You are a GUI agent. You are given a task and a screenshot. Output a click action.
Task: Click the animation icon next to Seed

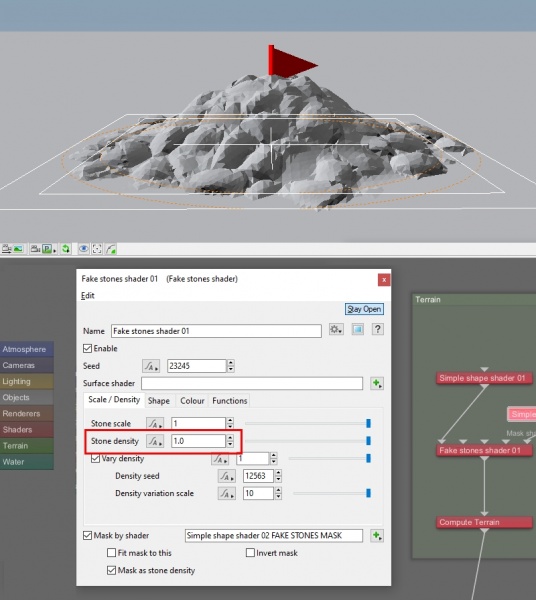click(151, 366)
